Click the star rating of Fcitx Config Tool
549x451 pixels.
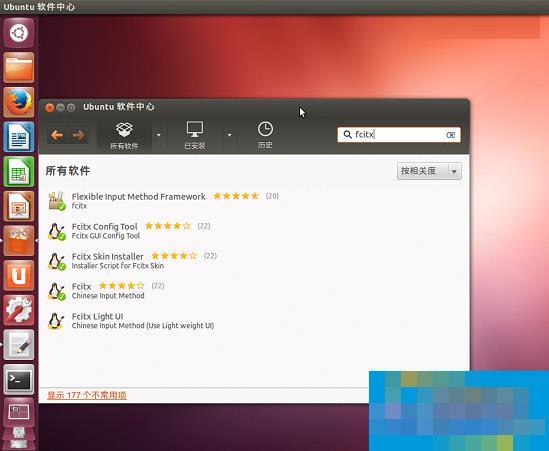[168, 226]
